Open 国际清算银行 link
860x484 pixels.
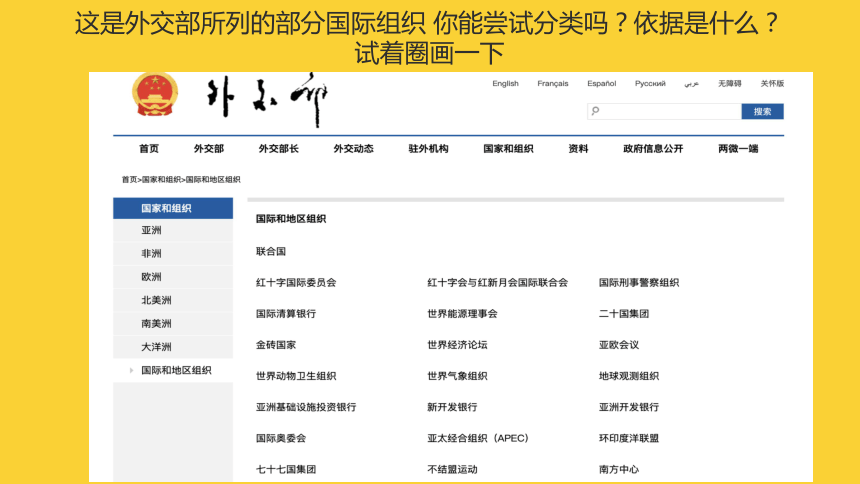click(x=286, y=314)
